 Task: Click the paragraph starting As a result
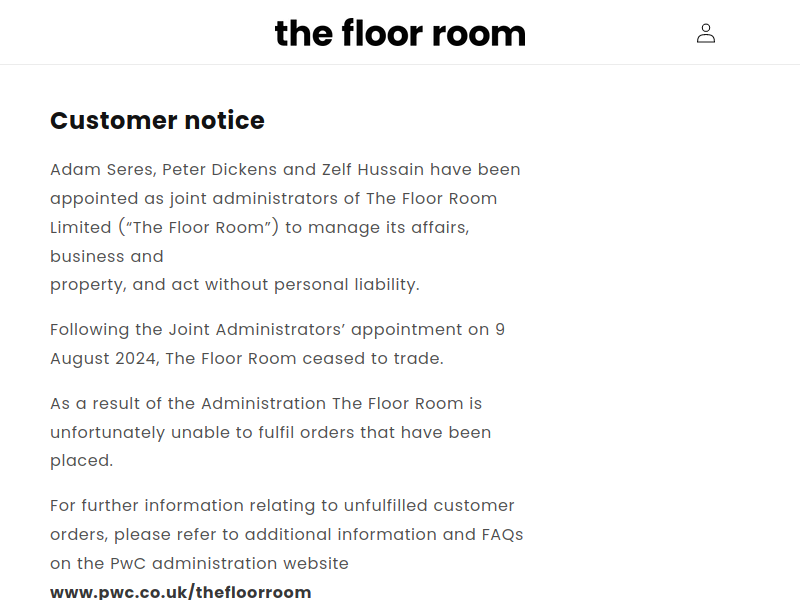tap(270, 432)
